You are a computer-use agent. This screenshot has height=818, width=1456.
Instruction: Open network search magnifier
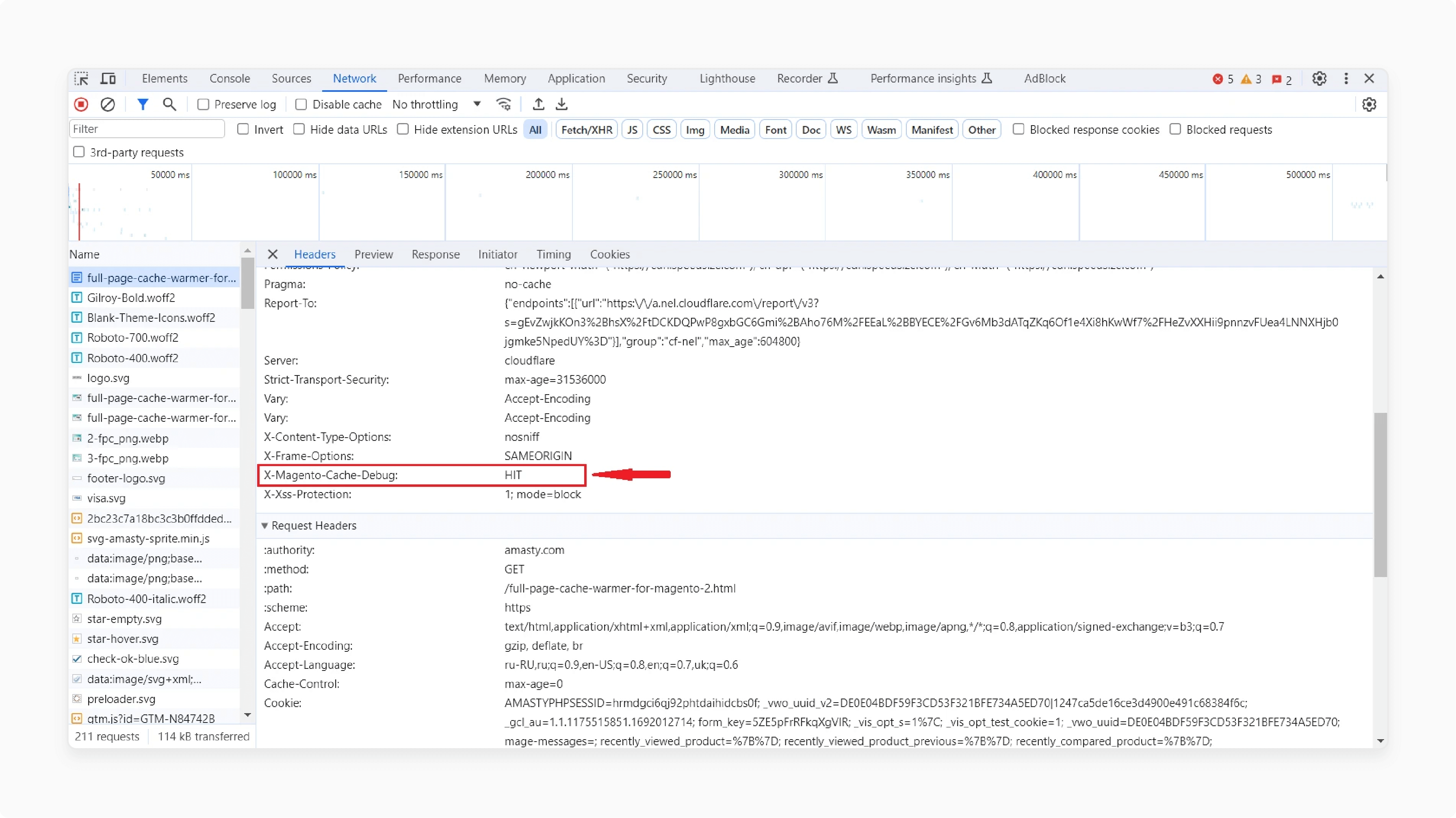pos(169,104)
